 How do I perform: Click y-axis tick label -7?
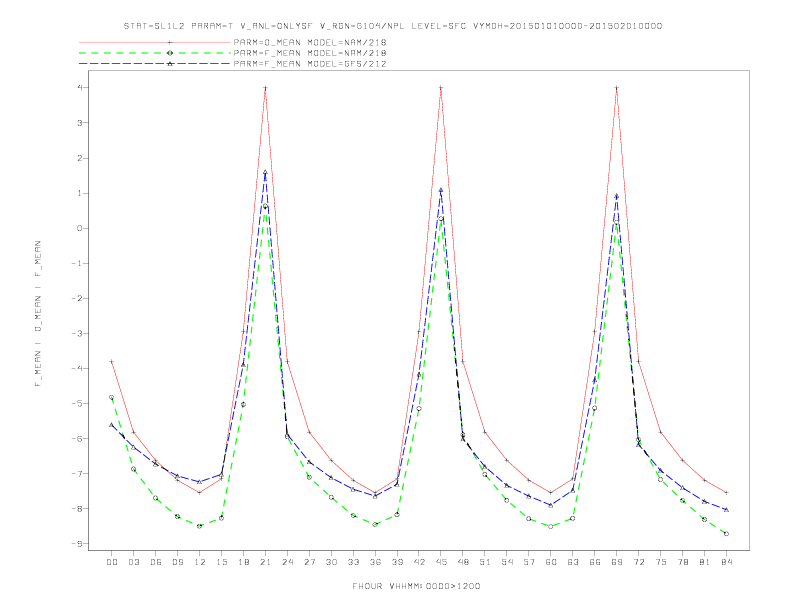point(77,473)
